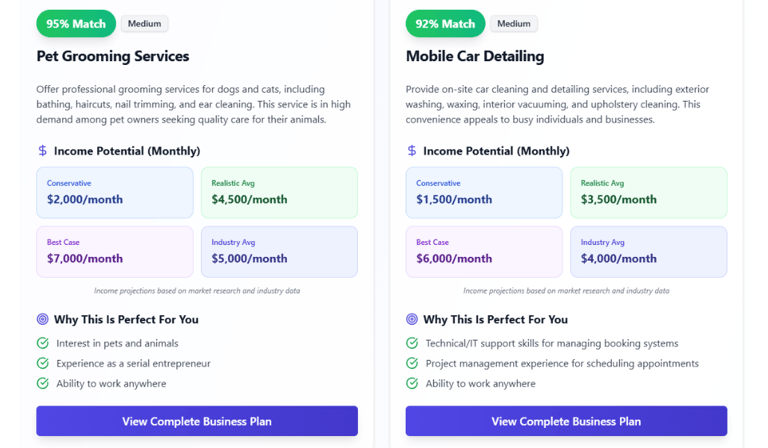The image size is (768, 448).
Task: Select Best Case $7,000/month box
Action: (115, 252)
